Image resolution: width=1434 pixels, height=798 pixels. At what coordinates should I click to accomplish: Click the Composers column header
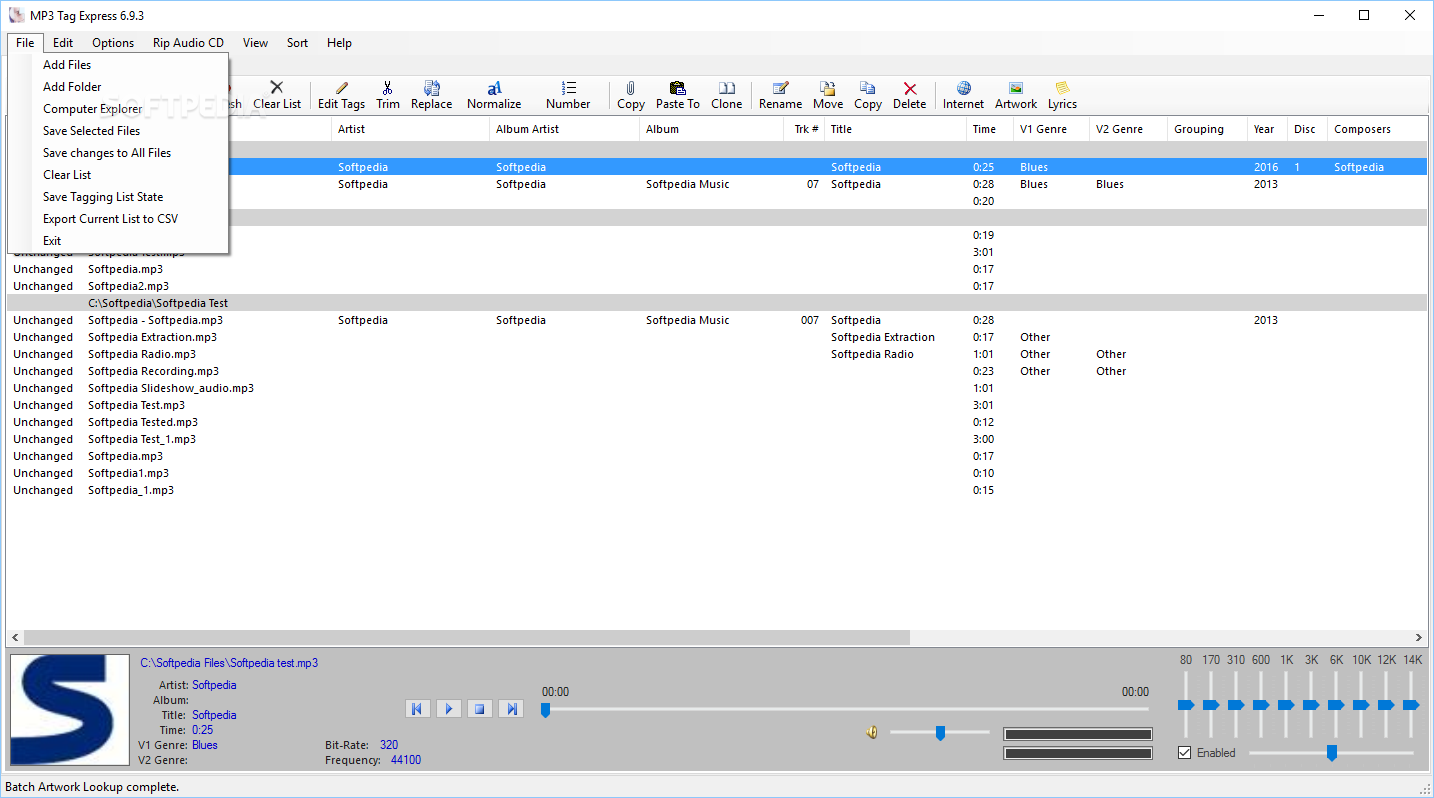coord(1377,129)
